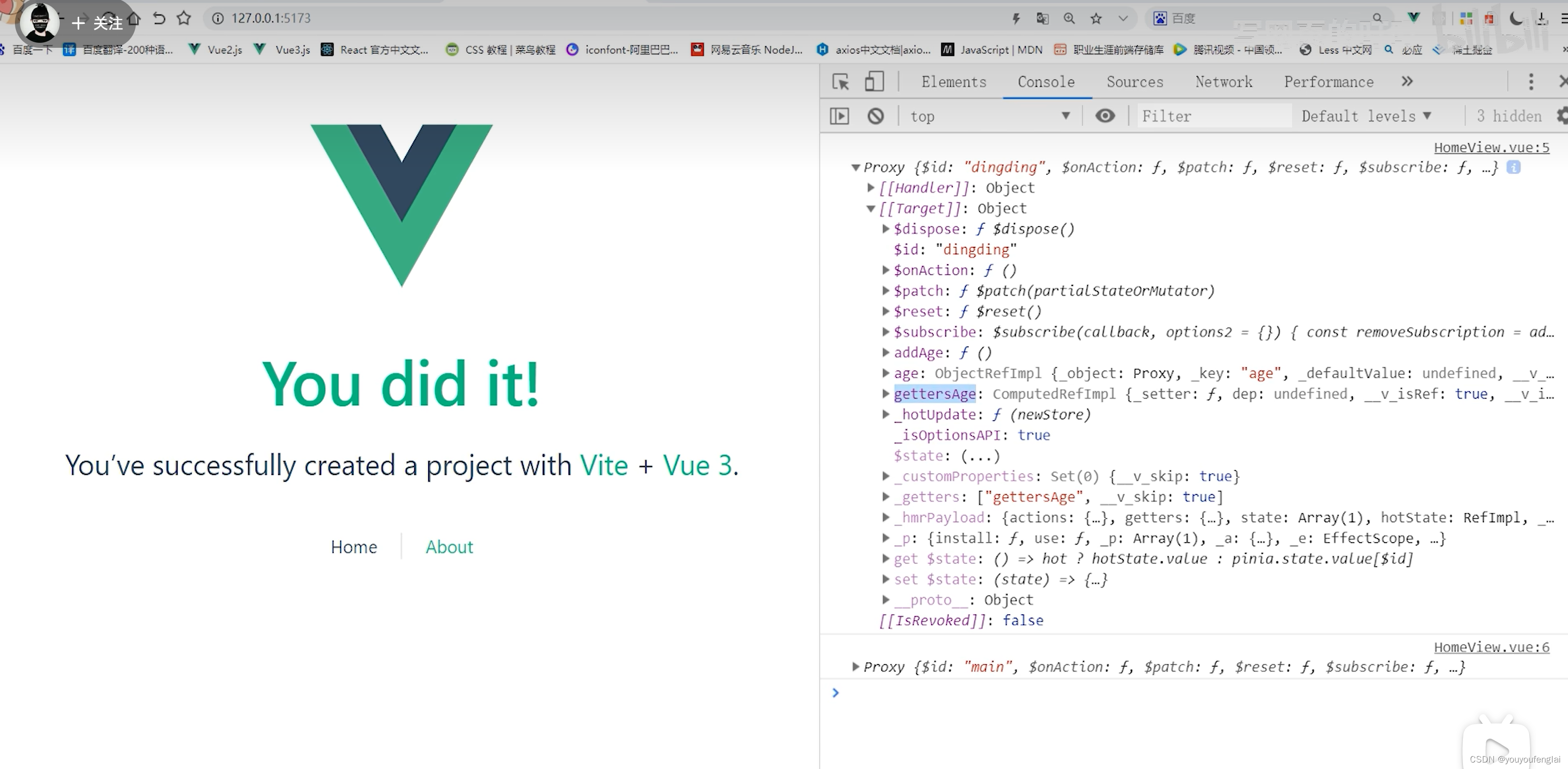Open the iconfont-阿里巴巴 bookmark
Image resolution: width=1568 pixels, height=769 pixels.
(x=621, y=49)
